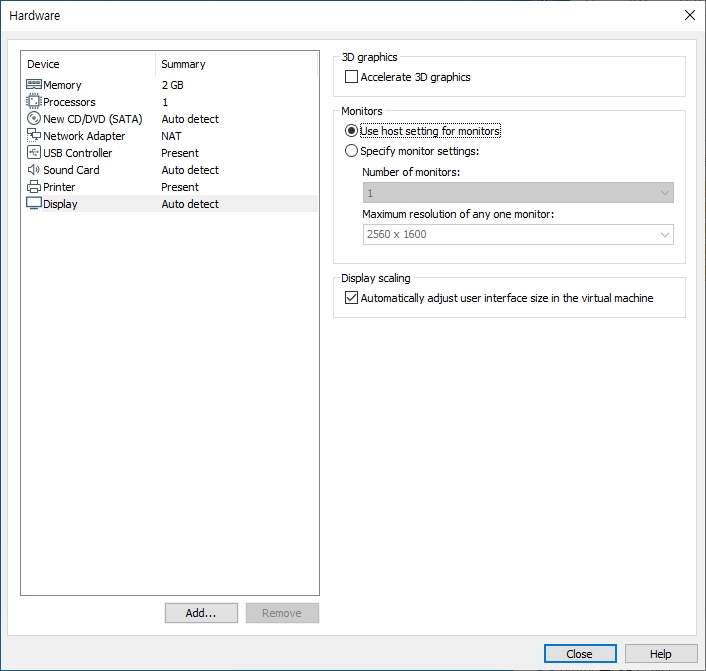Click the Network Adapter icon
Screen dimensions: 706x671
(34, 135)
